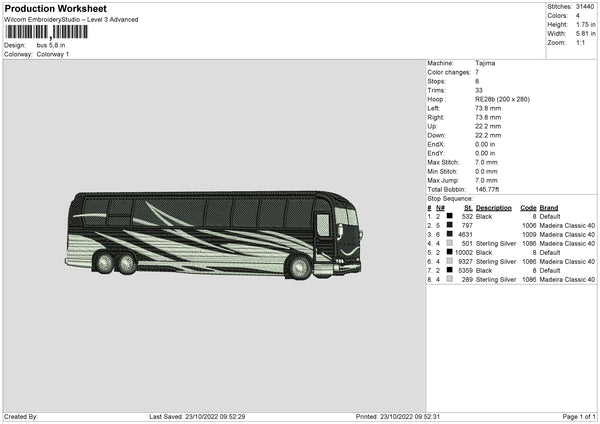Viewport: 600px width, 424px height.
Task: Click stitch count '289' in row 8
Action: (x=467, y=279)
